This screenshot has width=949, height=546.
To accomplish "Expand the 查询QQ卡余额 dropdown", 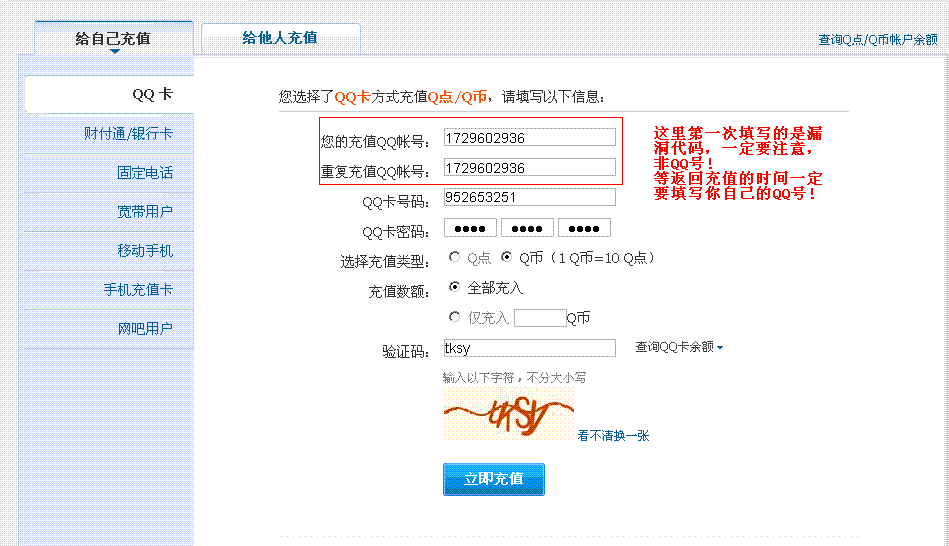I will click(679, 347).
